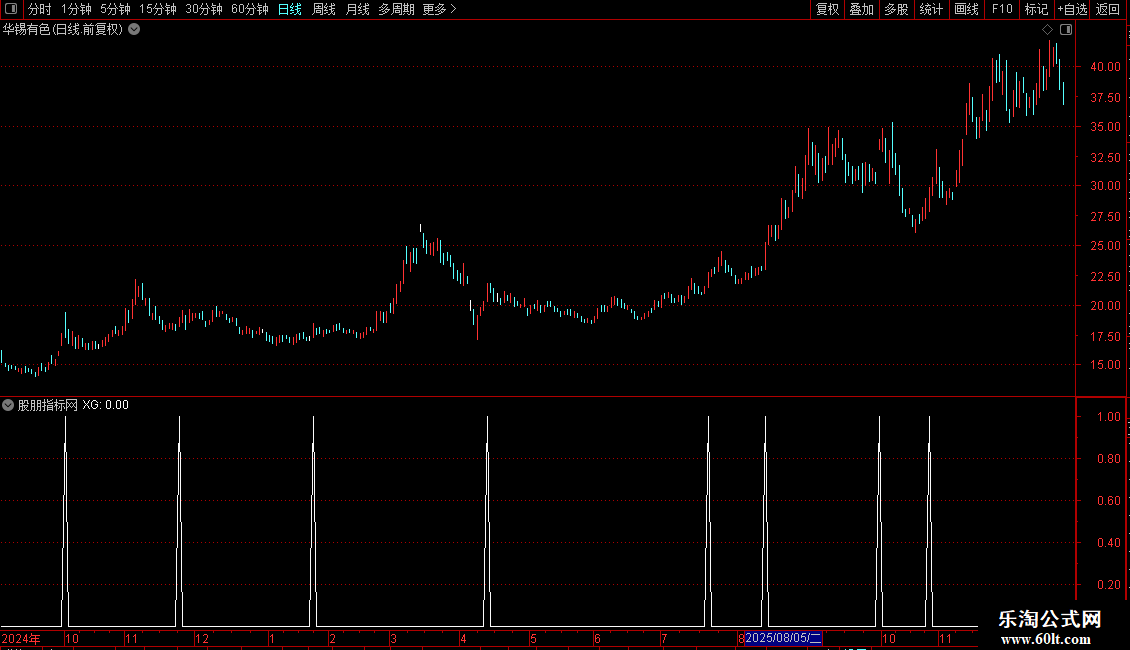Click the 2024年 label on the time axis

tap(21, 638)
